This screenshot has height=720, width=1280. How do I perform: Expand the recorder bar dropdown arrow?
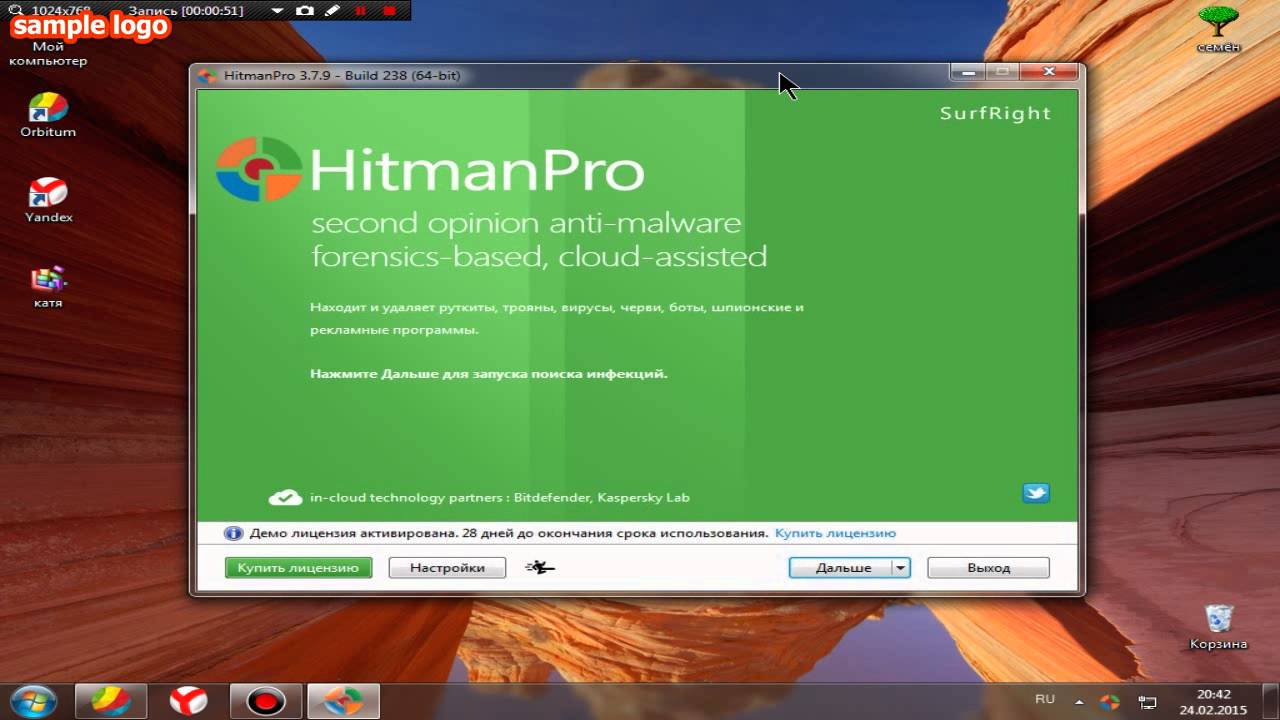click(276, 11)
